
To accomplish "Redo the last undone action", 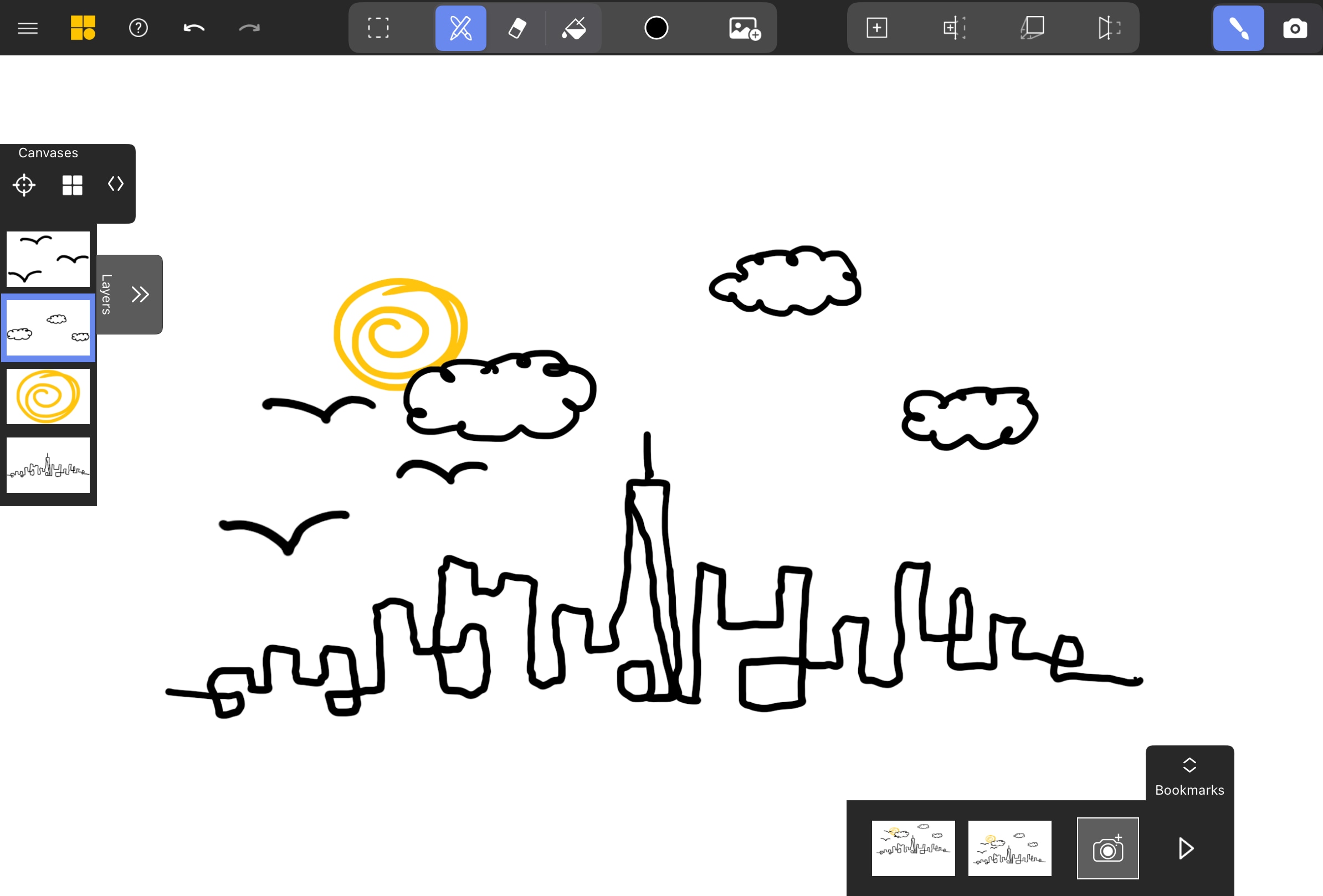I will pyautogui.click(x=249, y=28).
